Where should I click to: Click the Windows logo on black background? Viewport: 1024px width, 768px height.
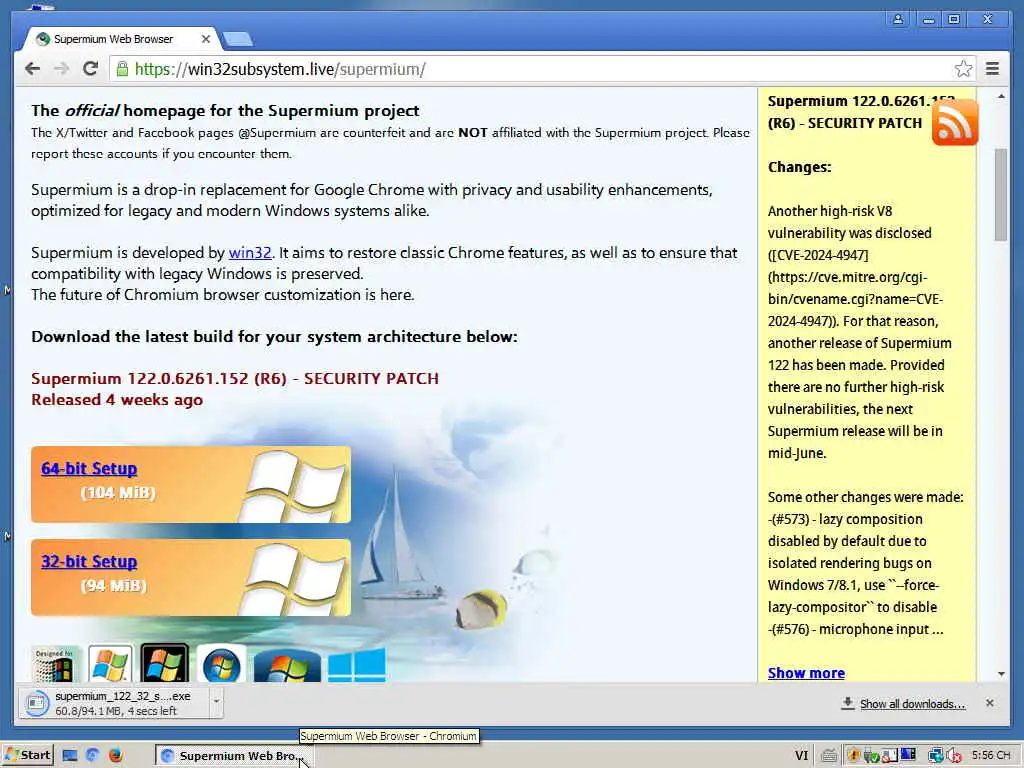click(x=165, y=664)
